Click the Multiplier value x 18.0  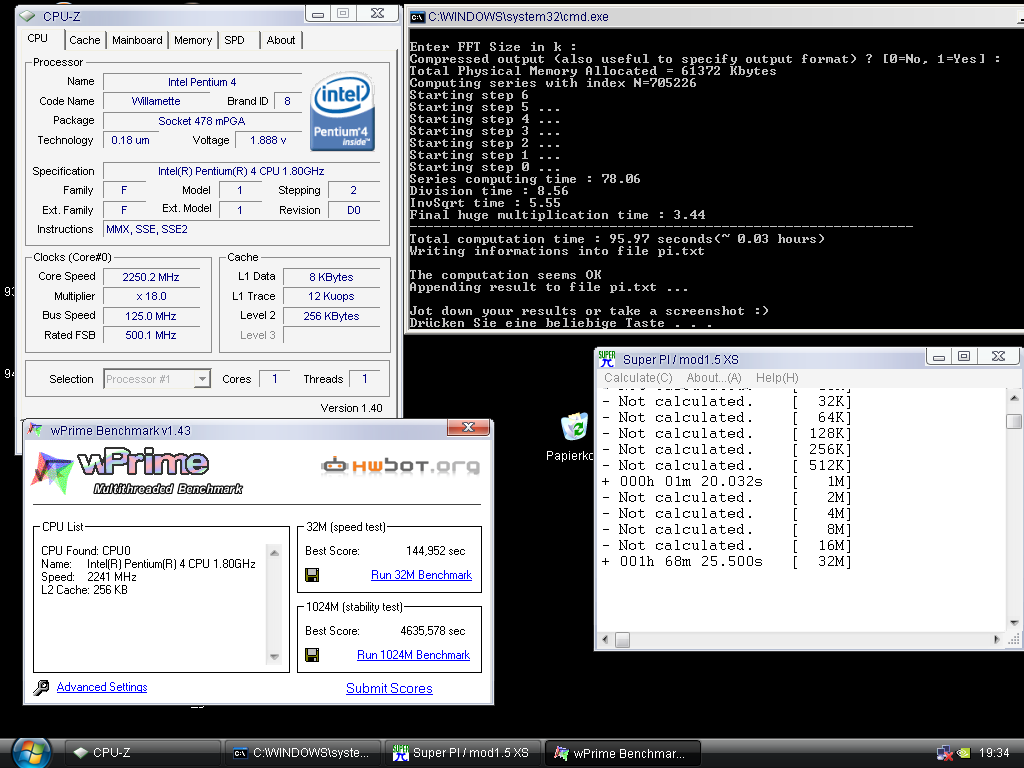[151, 296]
